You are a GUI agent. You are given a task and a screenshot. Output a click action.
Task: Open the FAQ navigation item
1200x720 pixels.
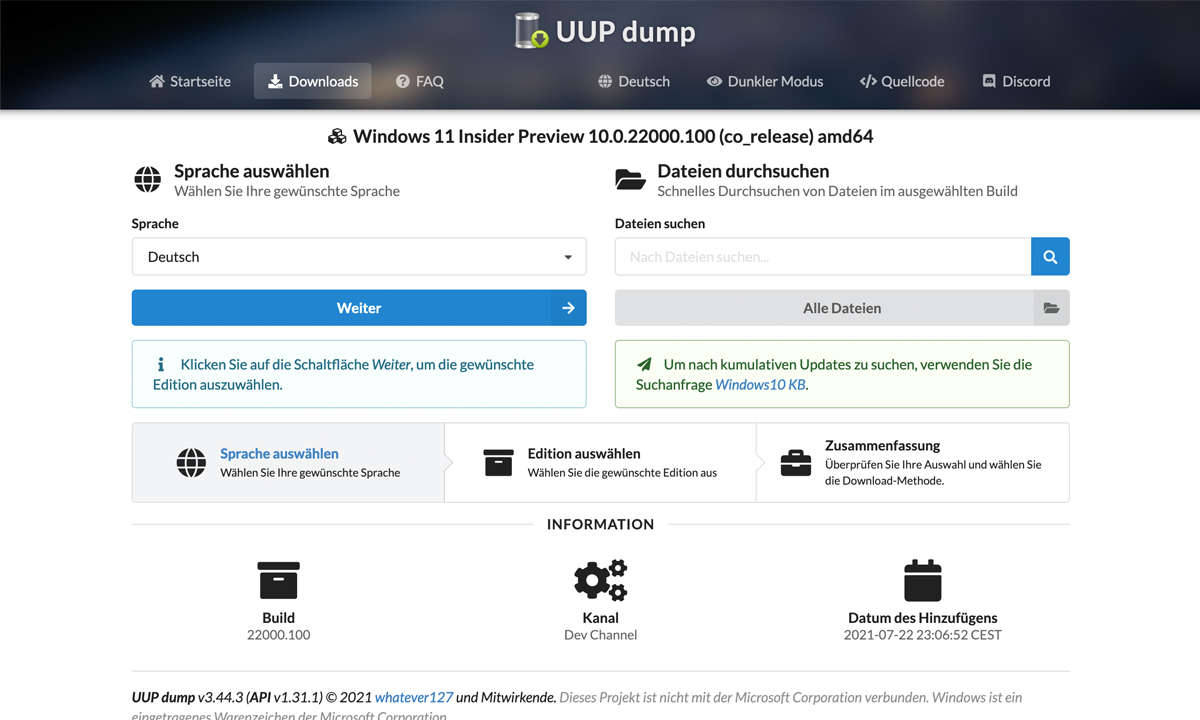(419, 81)
